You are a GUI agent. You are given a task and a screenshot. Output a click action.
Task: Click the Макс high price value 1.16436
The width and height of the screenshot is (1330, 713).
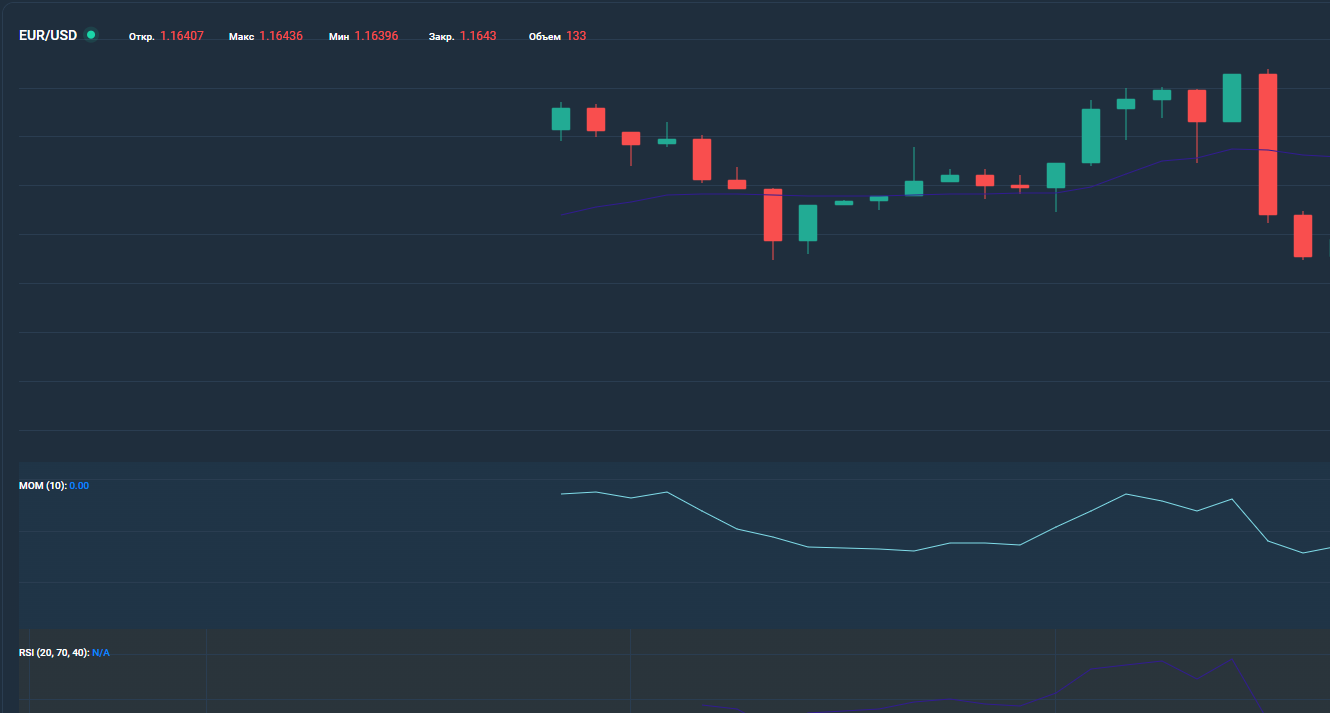click(281, 36)
